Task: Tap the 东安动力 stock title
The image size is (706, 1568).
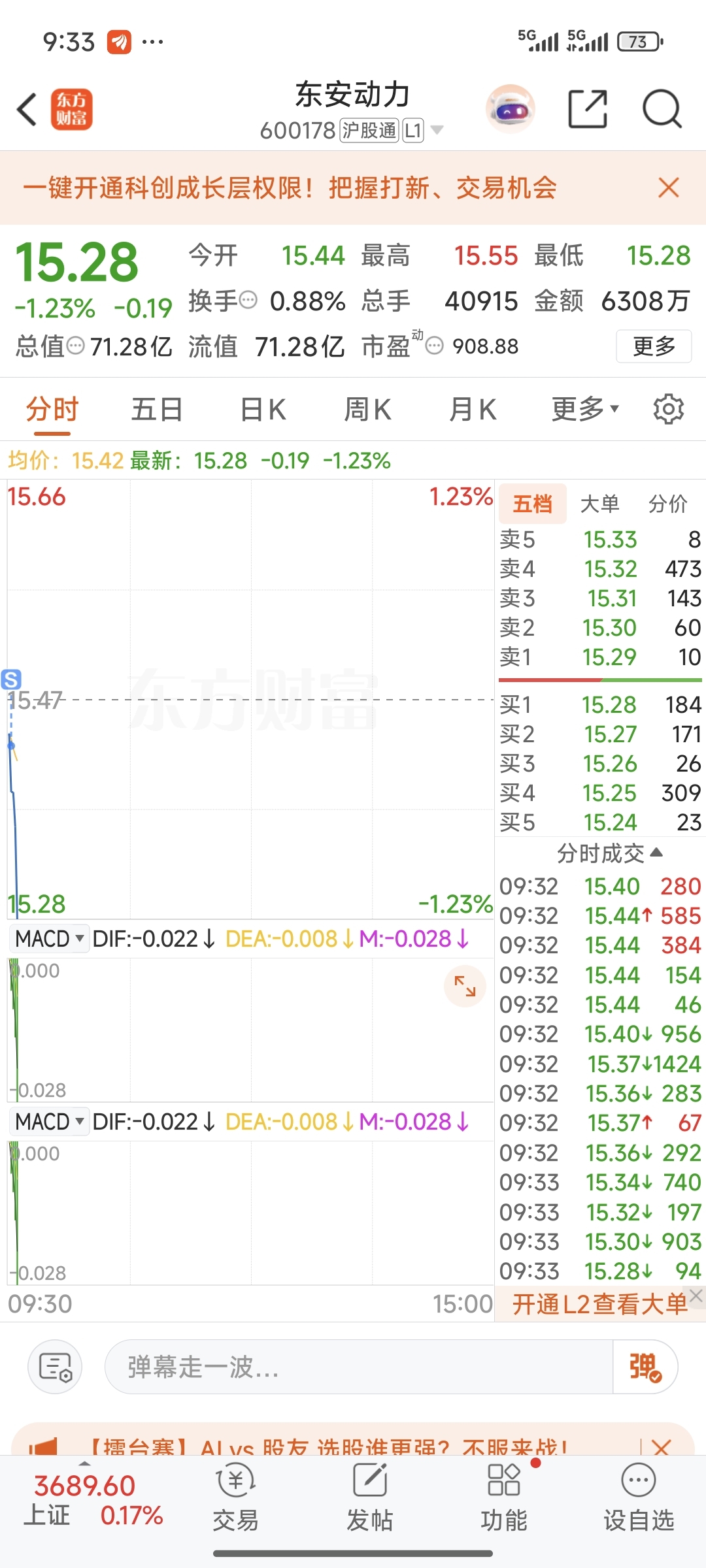Action: coord(352,95)
